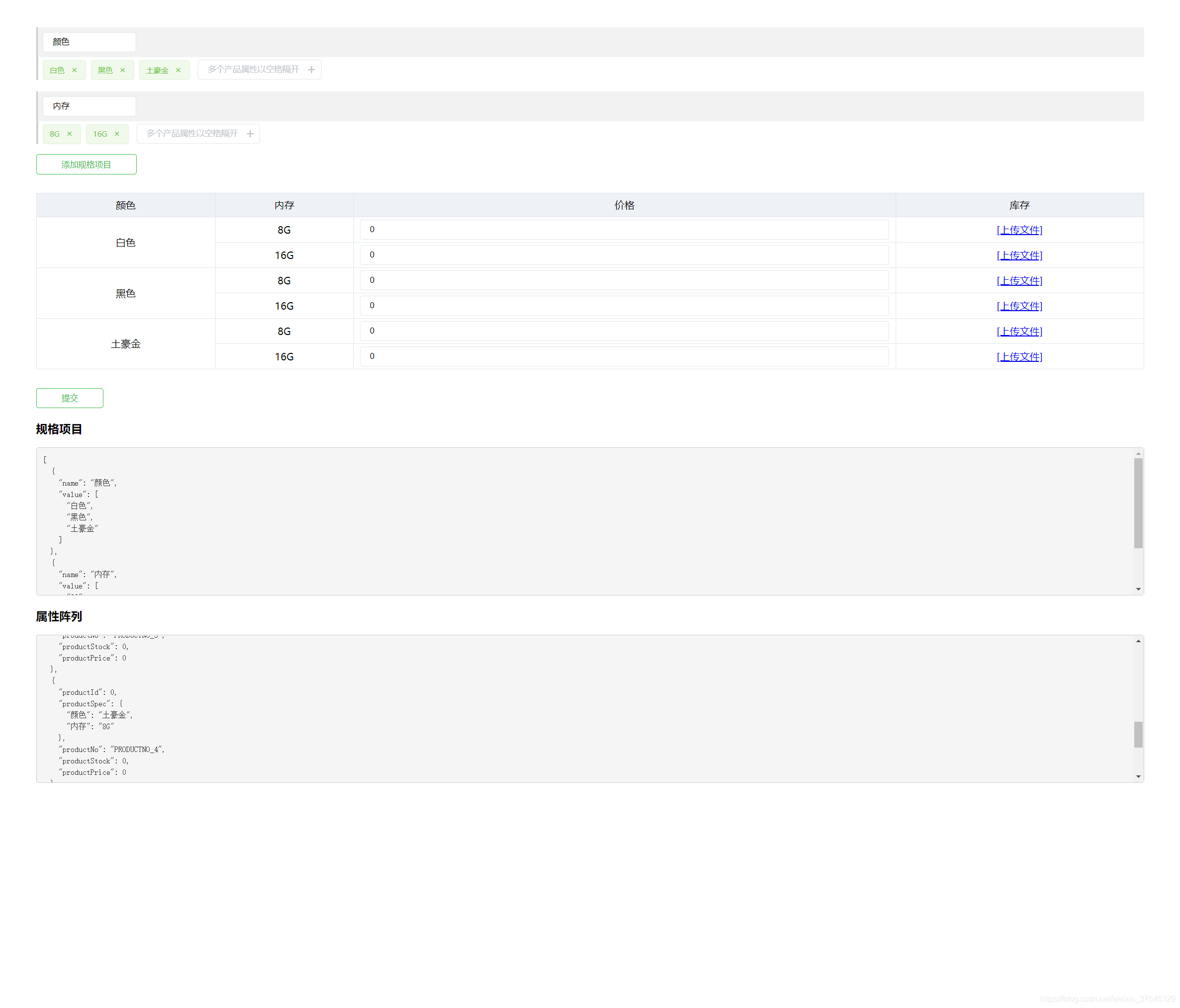
Task: Click the 内存 table column header
Action: pos(284,205)
